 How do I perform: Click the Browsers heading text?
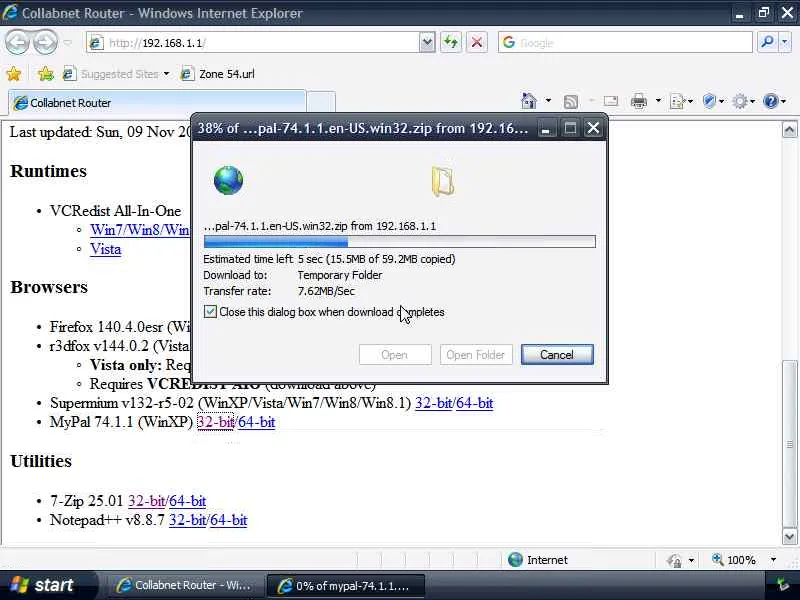click(x=49, y=287)
